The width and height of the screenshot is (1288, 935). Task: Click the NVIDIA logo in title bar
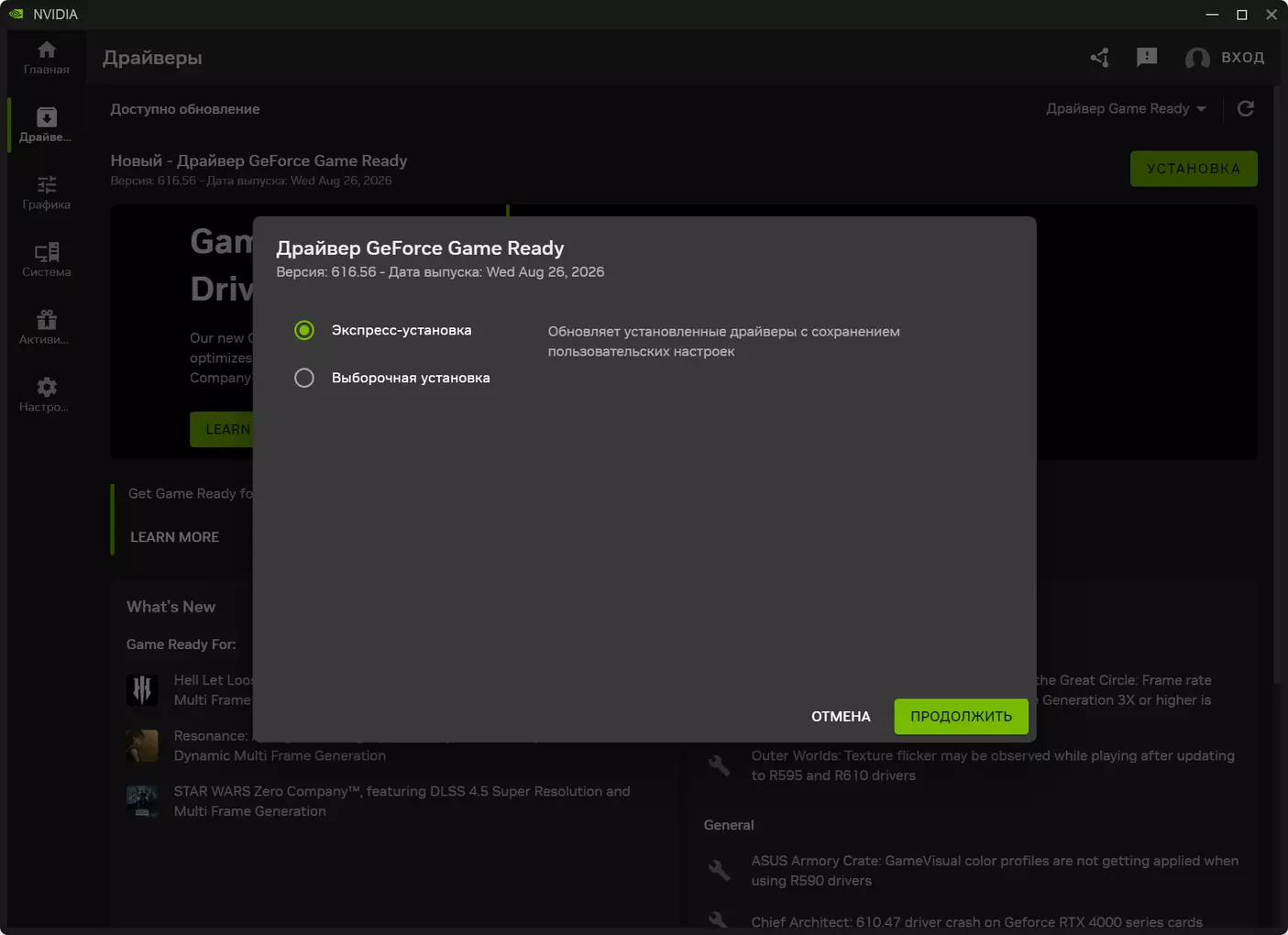click(x=17, y=14)
